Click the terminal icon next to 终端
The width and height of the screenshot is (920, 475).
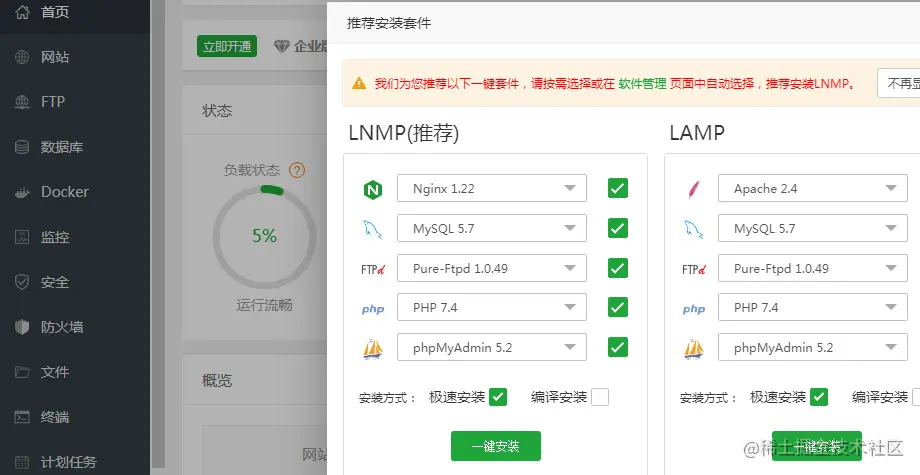coord(22,417)
